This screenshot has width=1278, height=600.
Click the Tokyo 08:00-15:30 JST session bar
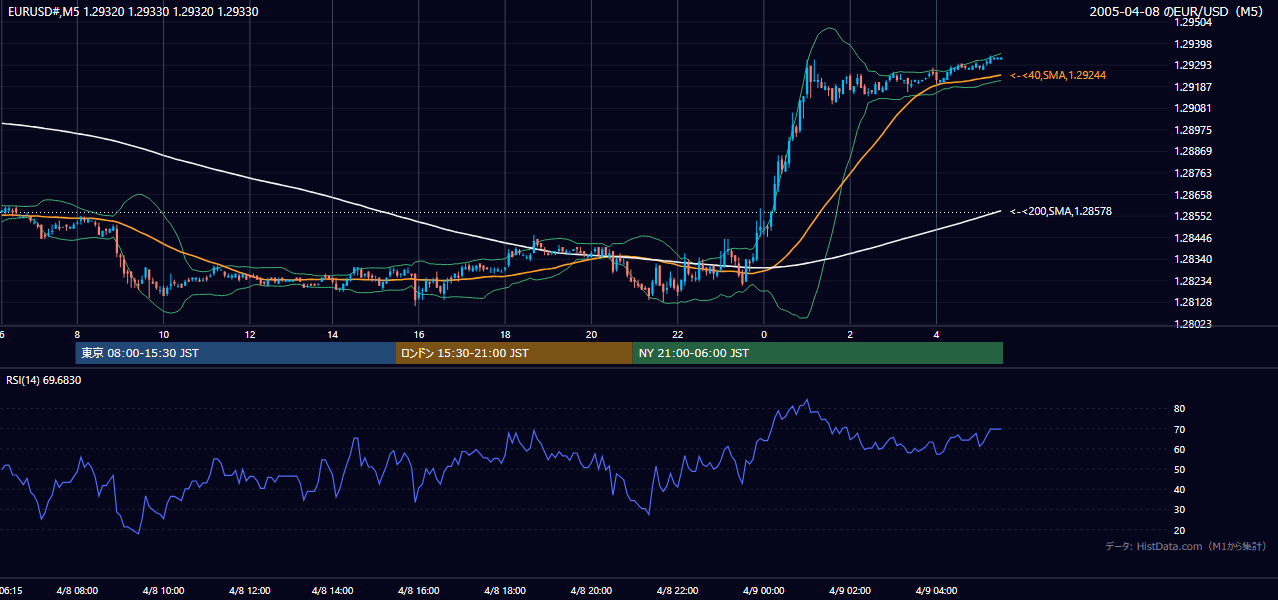coord(235,353)
